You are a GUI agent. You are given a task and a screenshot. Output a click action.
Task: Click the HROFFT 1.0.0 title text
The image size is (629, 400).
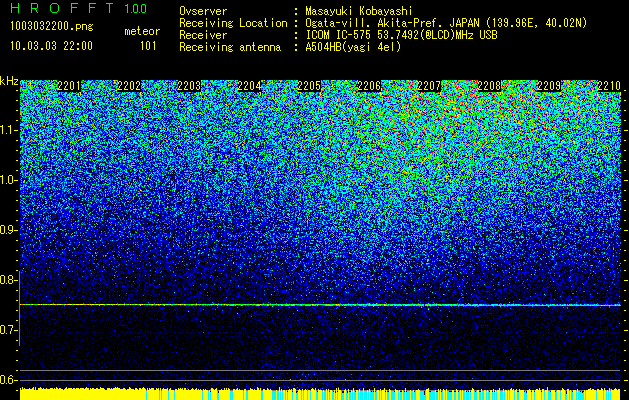point(79,8)
